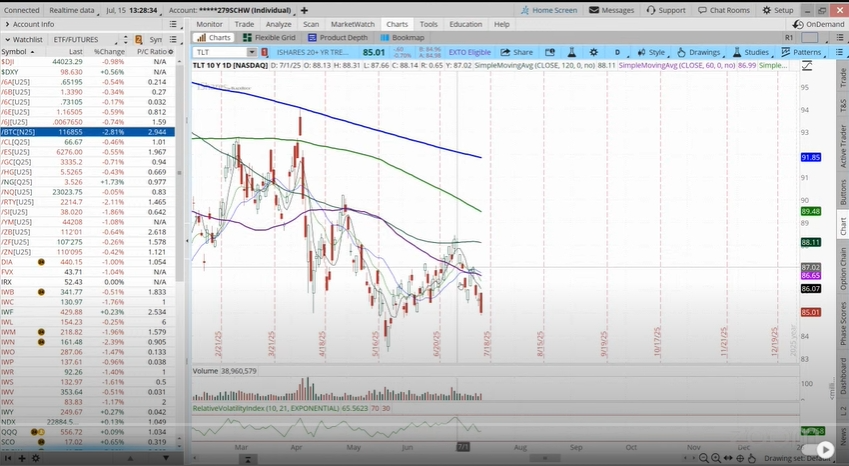Open the Home Screen
Viewport: 849px width, 466px height.
[549, 10]
